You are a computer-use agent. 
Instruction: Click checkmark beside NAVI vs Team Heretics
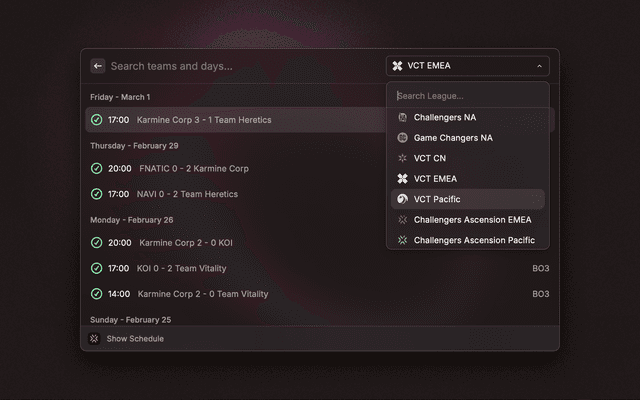97,194
